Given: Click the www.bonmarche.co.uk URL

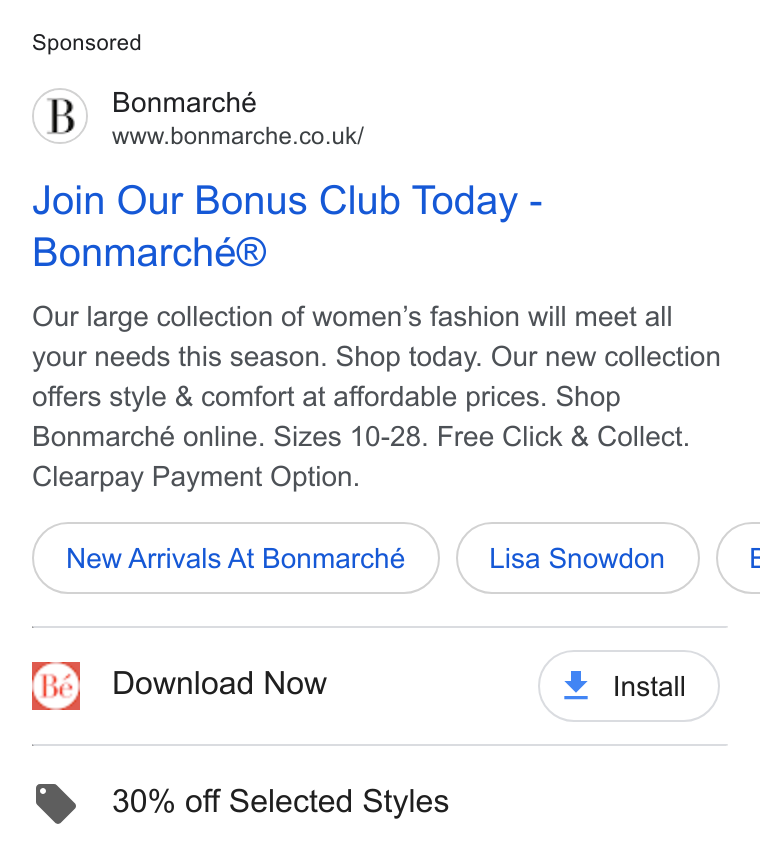Looking at the screenshot, I should tap(238, 136).
